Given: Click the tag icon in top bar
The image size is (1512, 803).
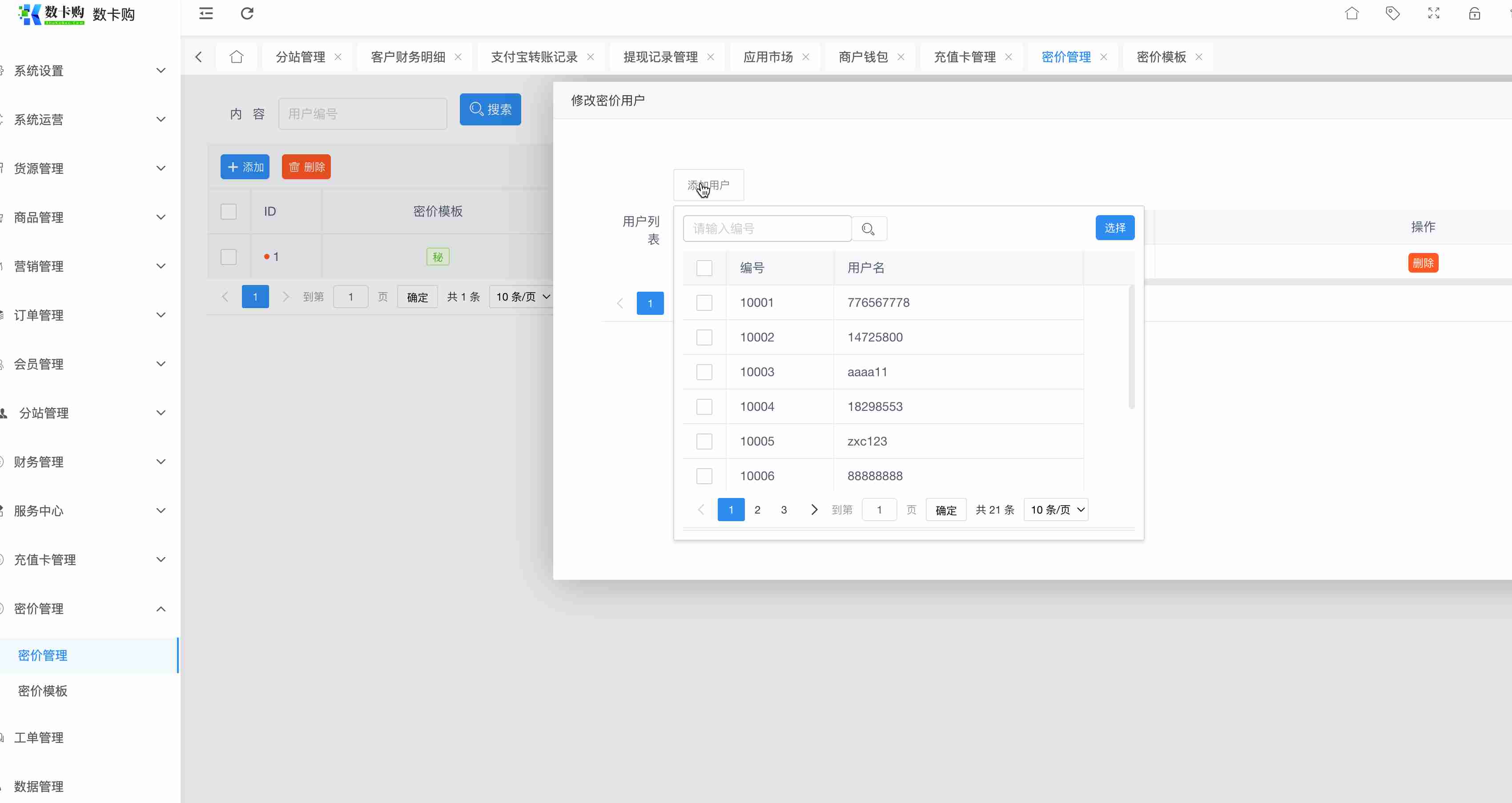Looking at the screenshot, I should (x=1392, y=13).
